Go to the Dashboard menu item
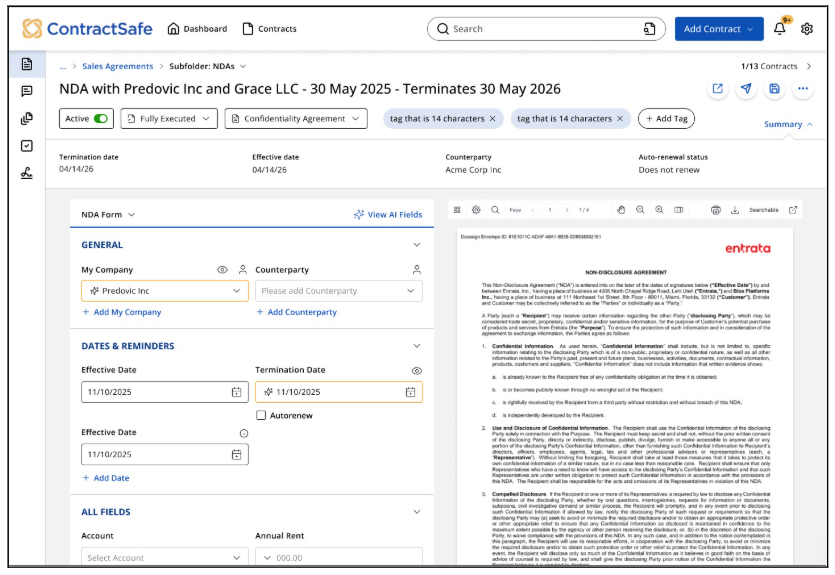The height and width of the screenshot is (575, 835). pos(197,29)
